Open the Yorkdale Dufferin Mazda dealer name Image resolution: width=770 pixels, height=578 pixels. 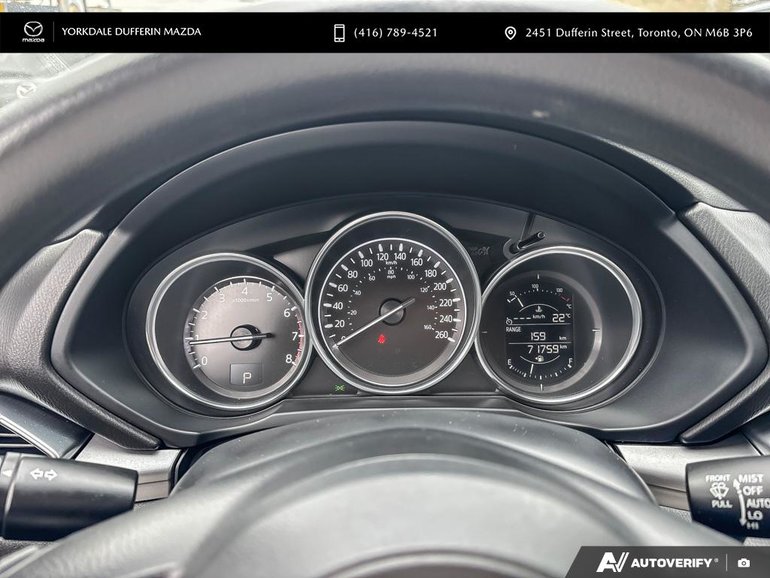131,32
